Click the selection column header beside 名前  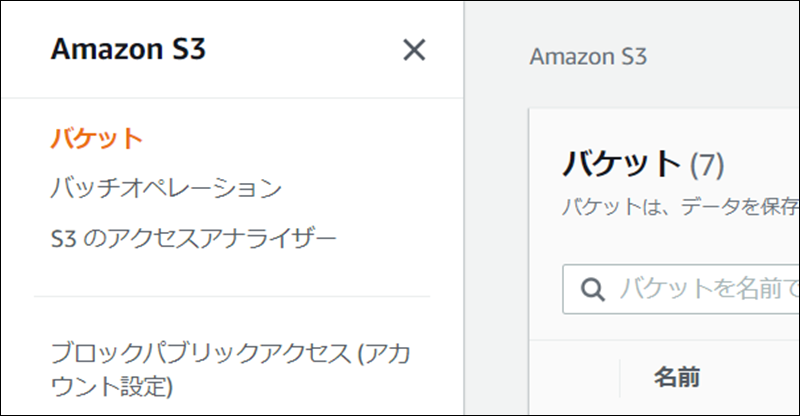click(x=574, y=378)
